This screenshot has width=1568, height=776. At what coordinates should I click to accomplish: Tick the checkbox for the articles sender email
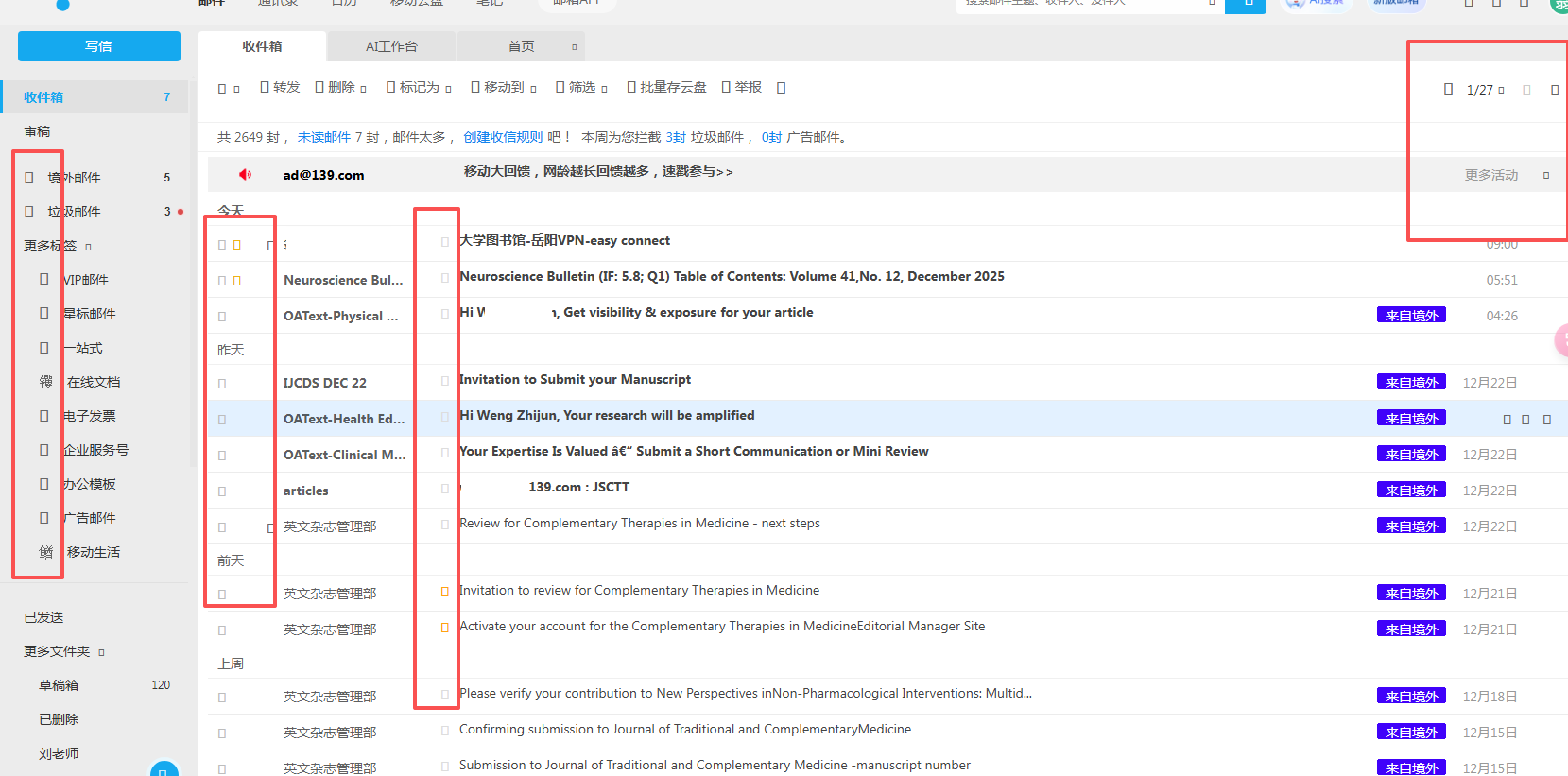pos(222,491)
